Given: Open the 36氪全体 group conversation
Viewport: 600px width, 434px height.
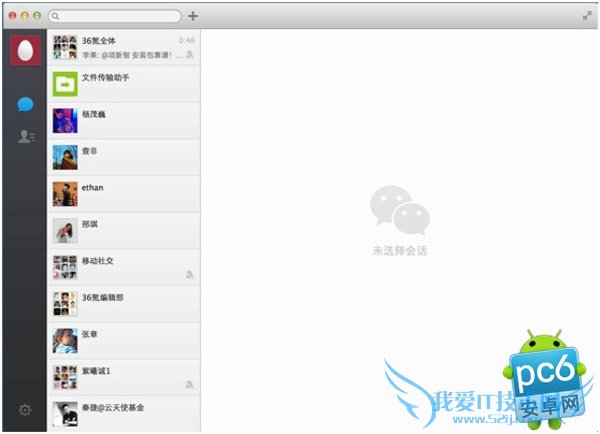Looking at the screenshot, I should [x=124, y=47].
